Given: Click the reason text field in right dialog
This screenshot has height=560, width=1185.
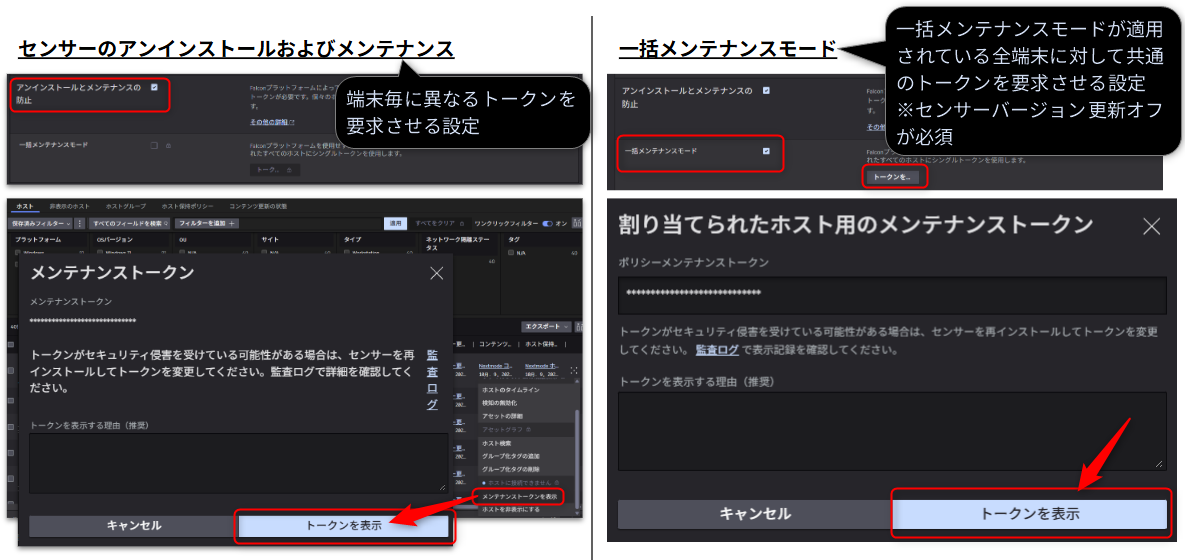Looking at the screenshot, I should pos(892,431).
